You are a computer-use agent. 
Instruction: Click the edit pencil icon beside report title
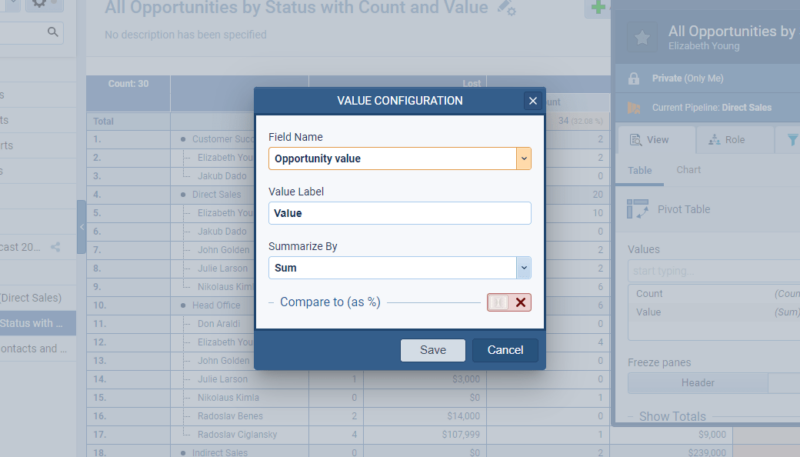coord(506,8)
